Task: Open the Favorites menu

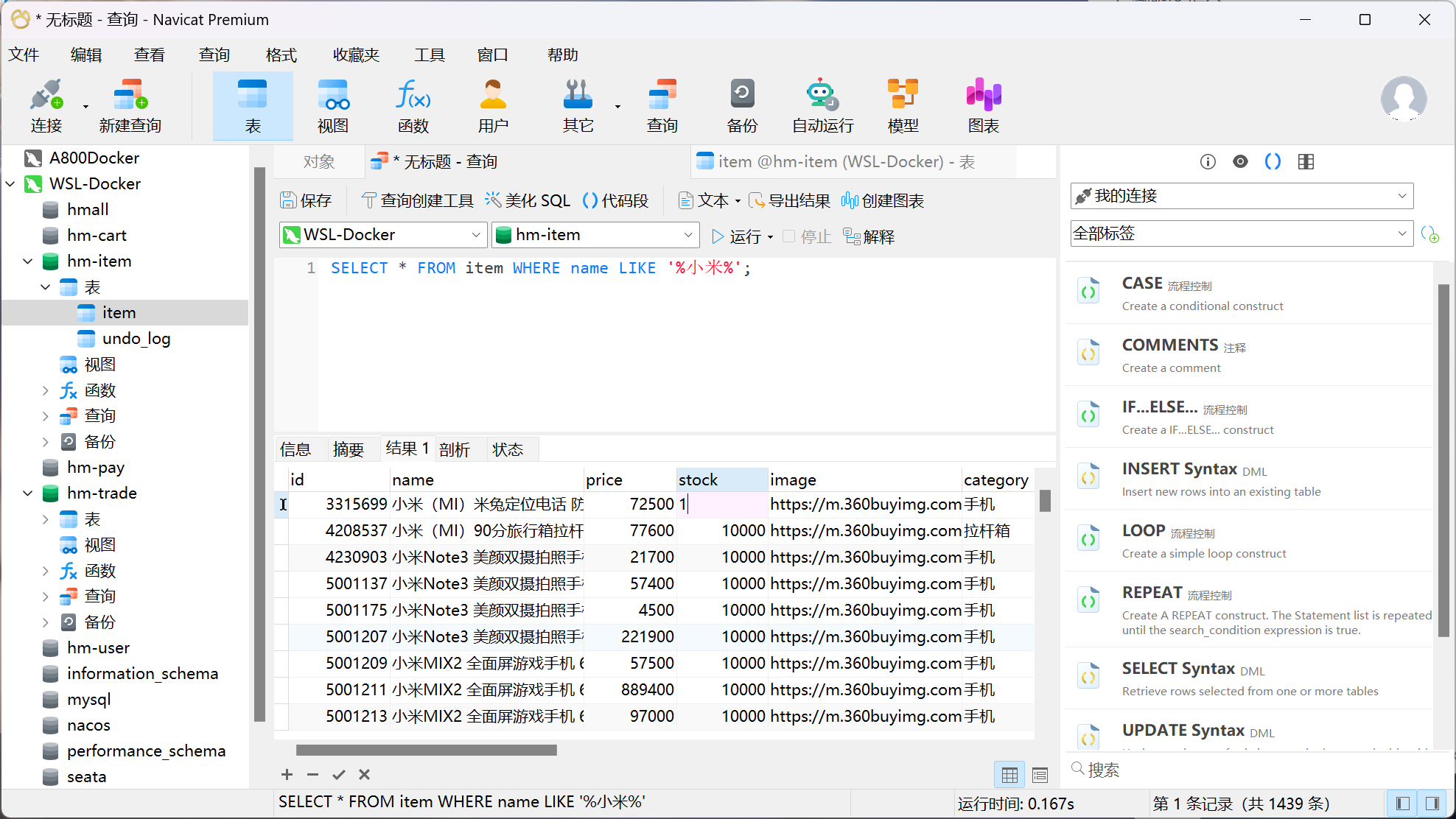Action: point(356,55)
